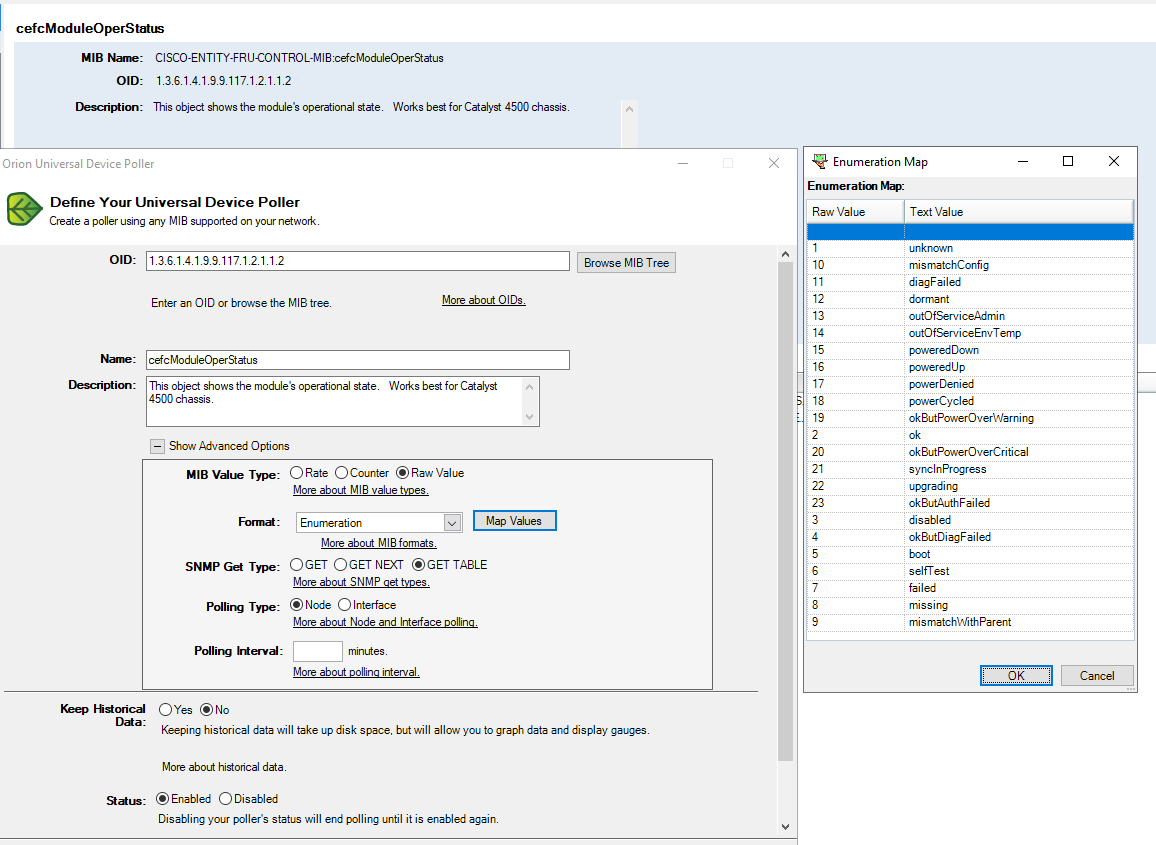This screenshot has height=845, width=1156.
Task: Select Yes for Keep Historical Data
Action: (x=166, y=709)
